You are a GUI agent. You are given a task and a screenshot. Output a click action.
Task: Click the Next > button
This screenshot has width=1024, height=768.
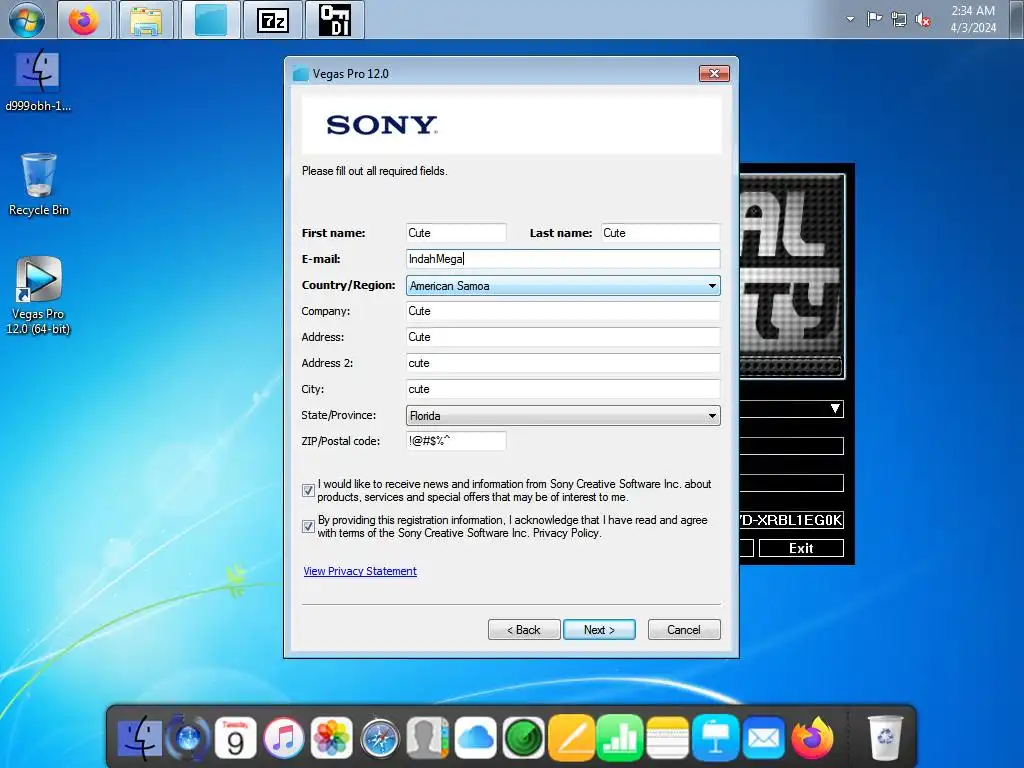[599, 630]
